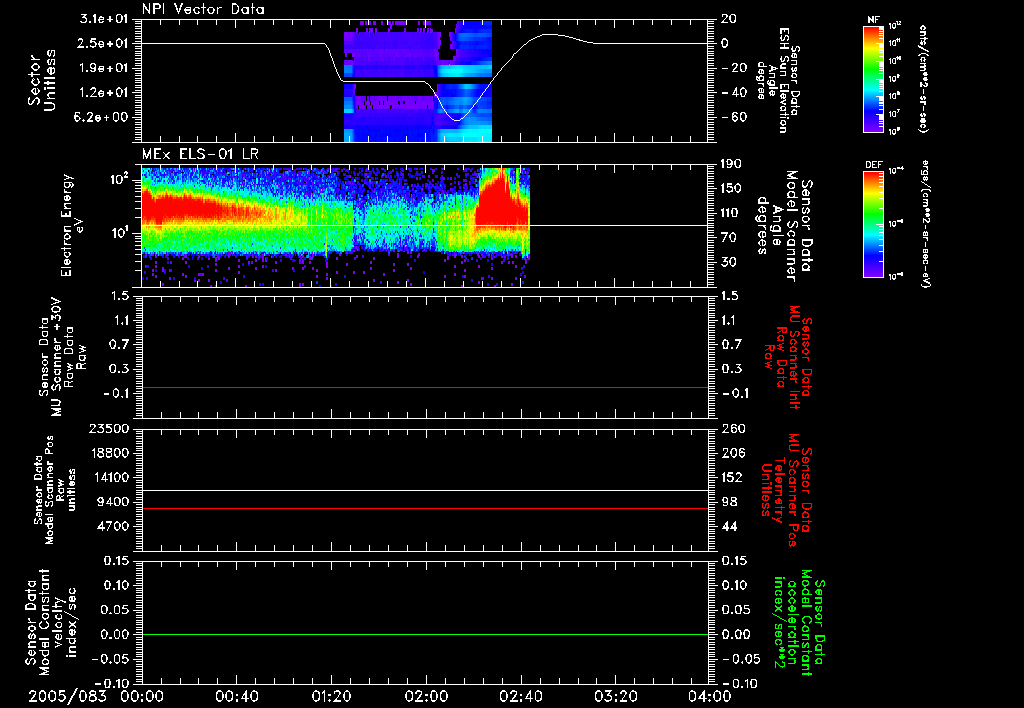
Task: Click the "2.5e+01" sector tick value
Action: 104,43
